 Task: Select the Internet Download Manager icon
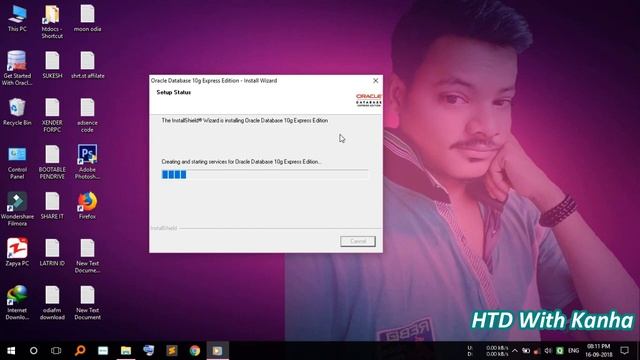17,302
